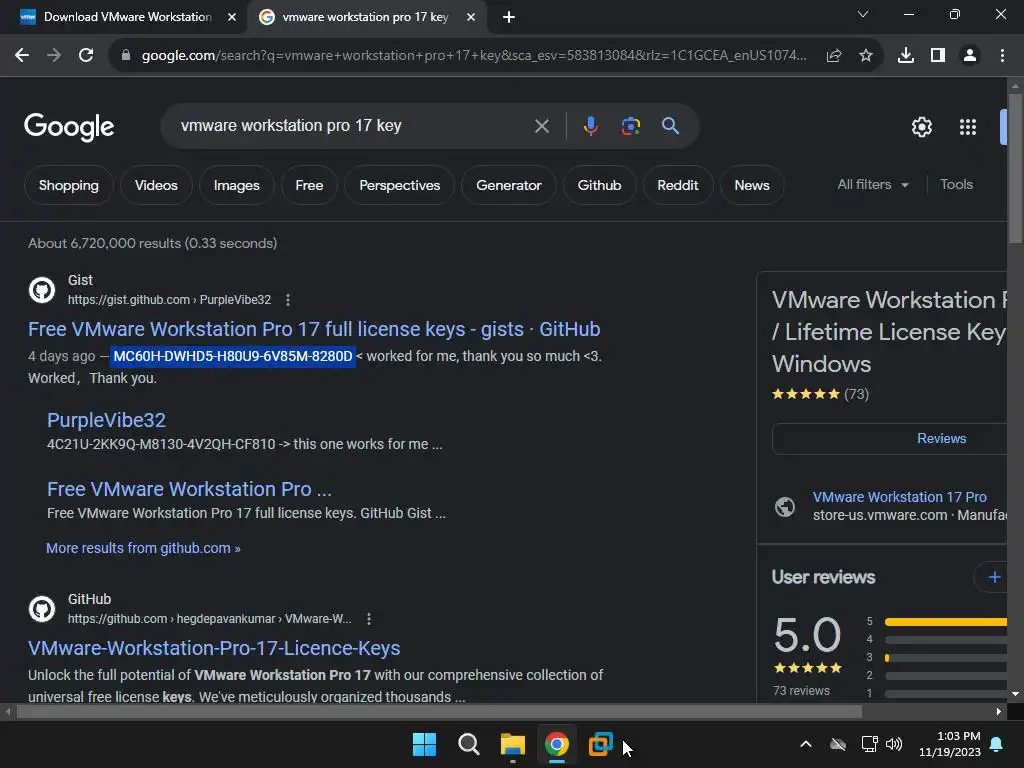Screen dimensions: 1024x768
Task: Open Windows taskbar search
Action: tap(468, 744)
